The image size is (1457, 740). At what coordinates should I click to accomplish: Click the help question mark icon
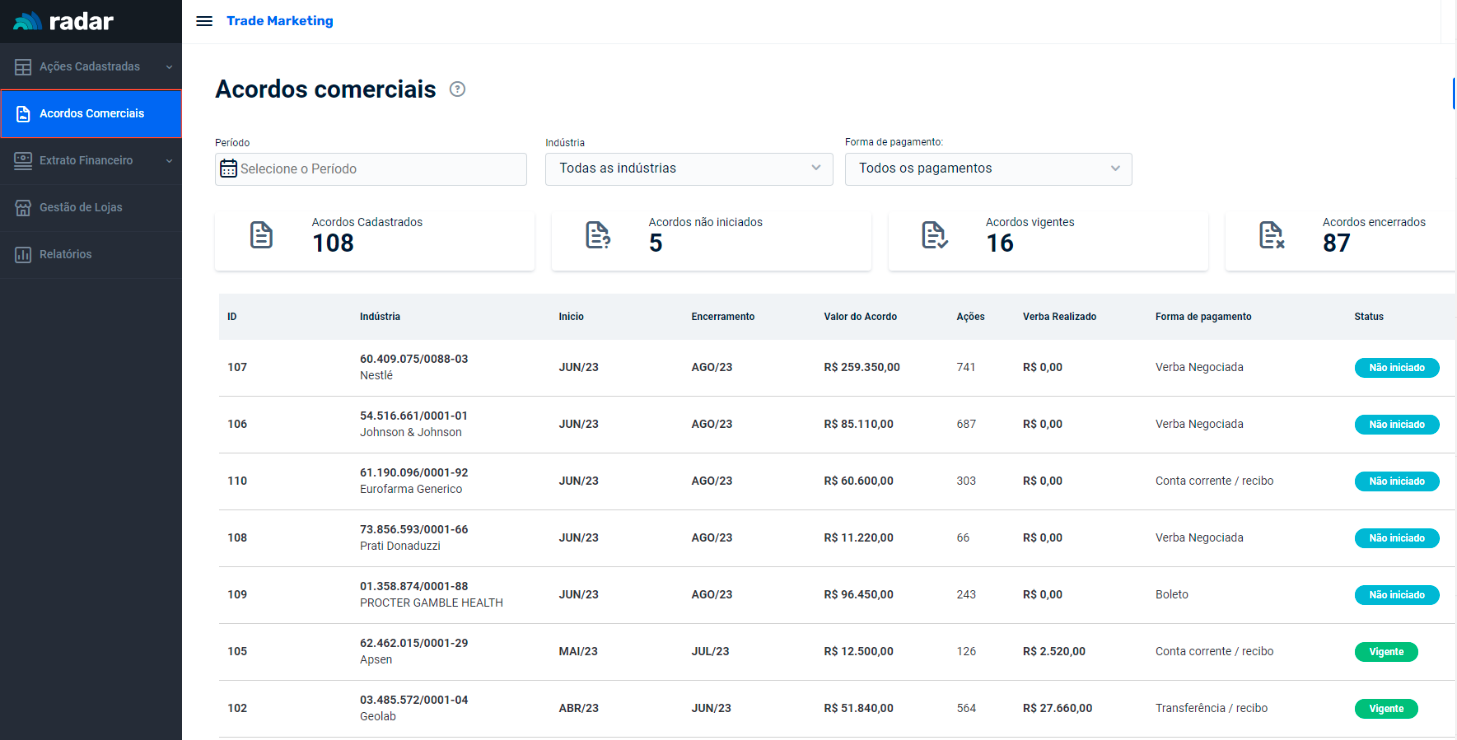(x=458, y=89)
